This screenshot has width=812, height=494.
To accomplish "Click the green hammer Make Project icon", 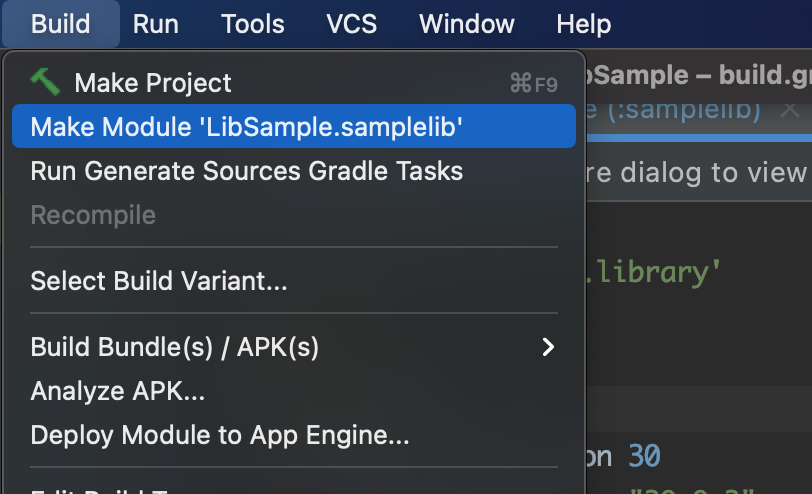I will pos(45,82).
